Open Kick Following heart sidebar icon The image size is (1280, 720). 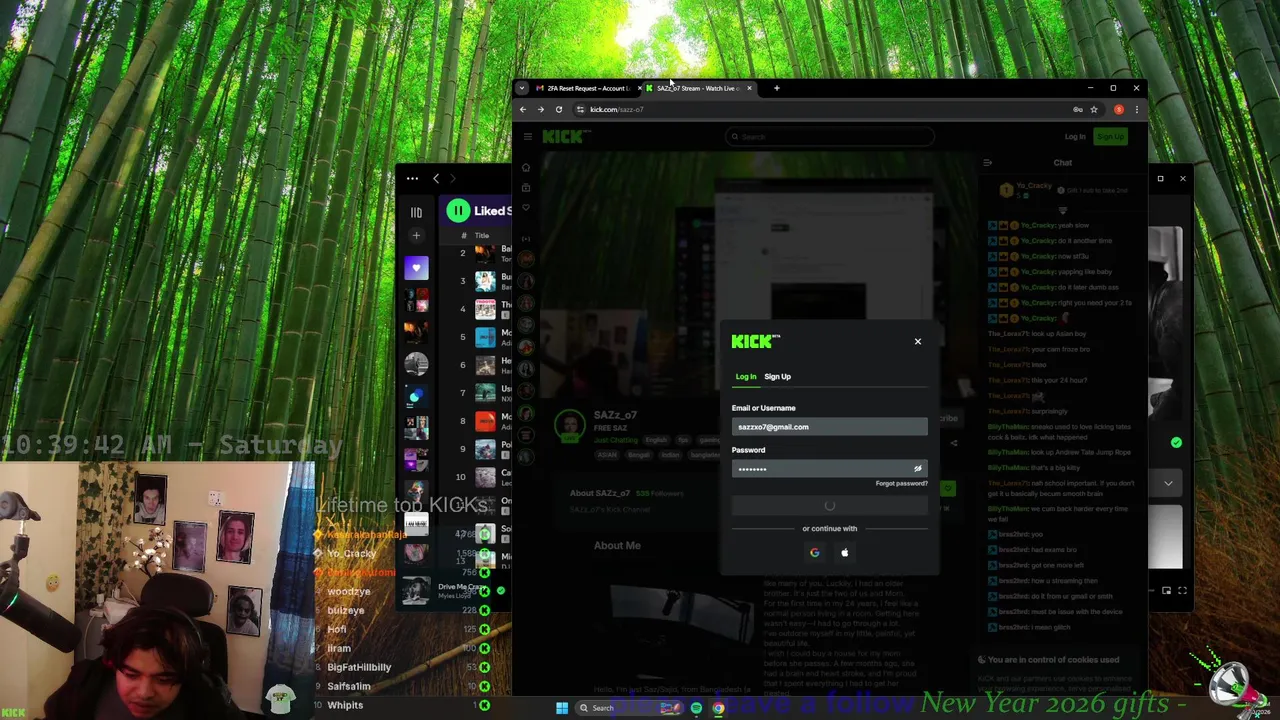pyautogui.click(x=526, y=208)
